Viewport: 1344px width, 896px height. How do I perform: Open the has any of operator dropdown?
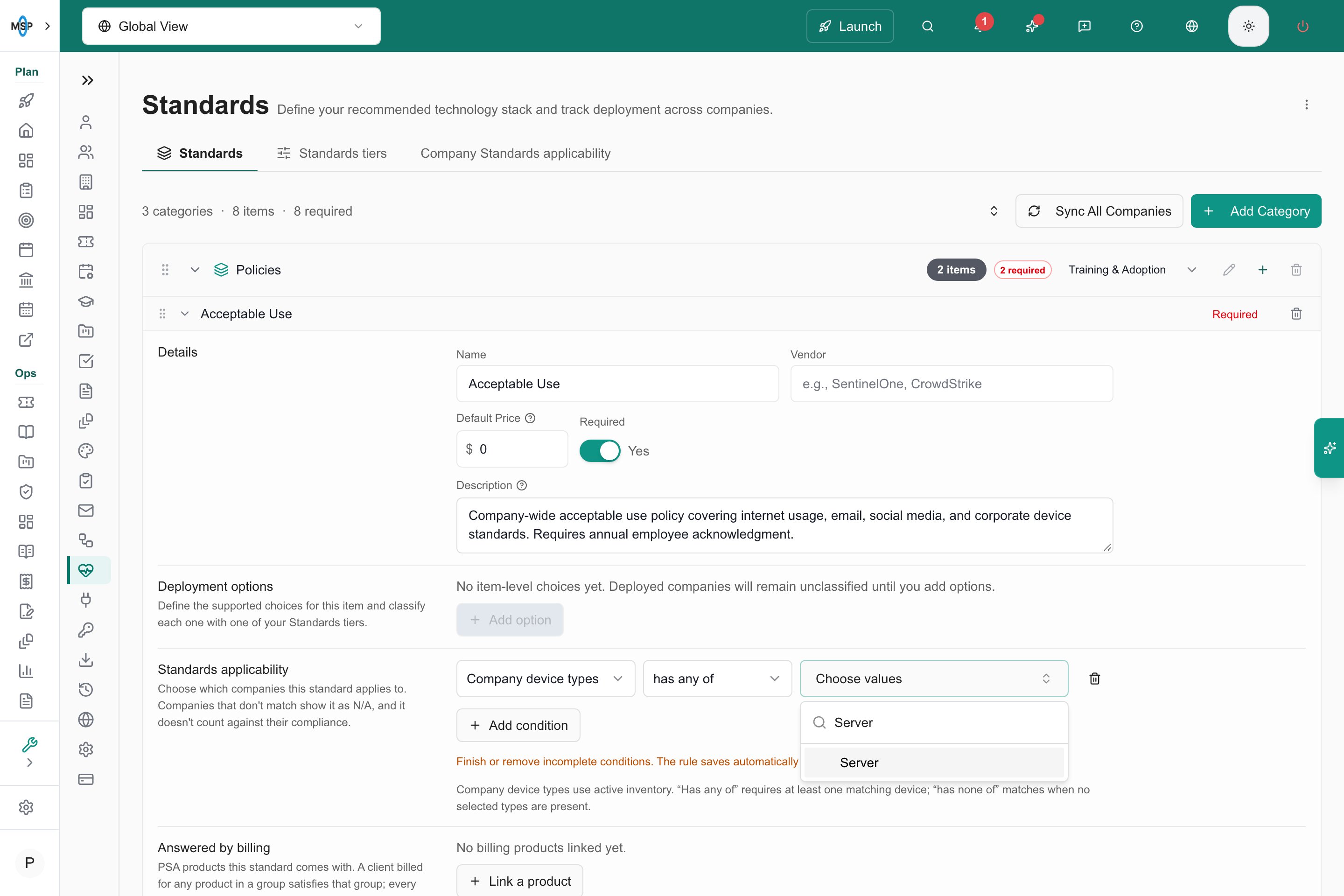717,678
